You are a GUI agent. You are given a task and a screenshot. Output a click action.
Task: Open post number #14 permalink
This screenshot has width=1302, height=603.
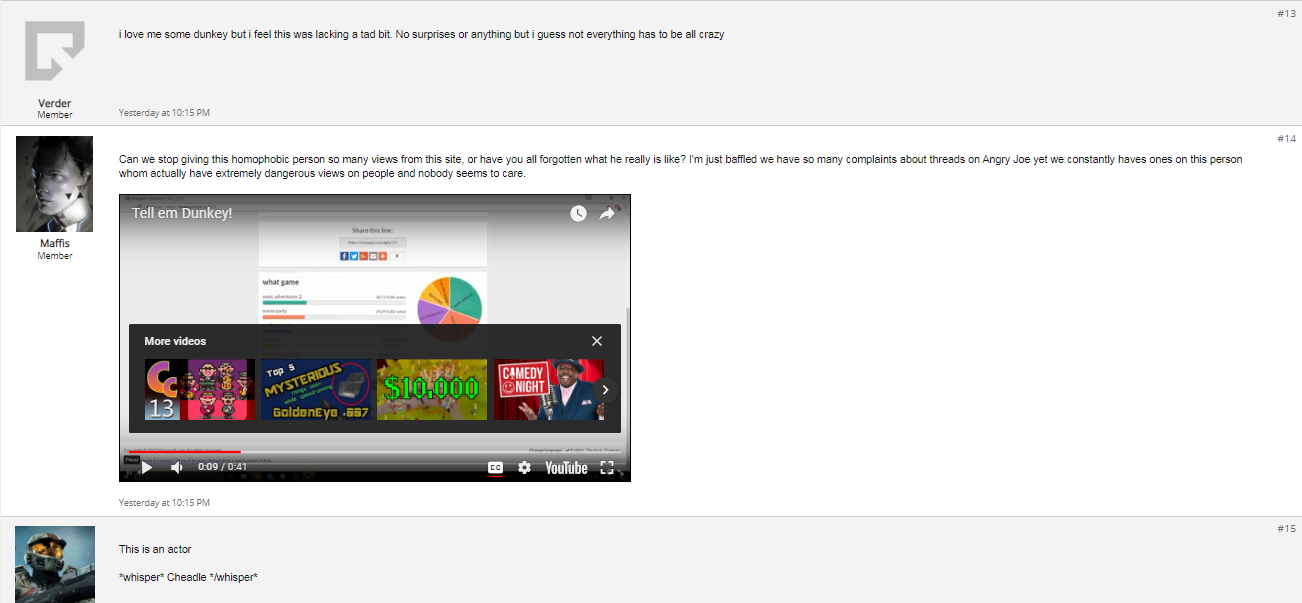pos(1286,138)
